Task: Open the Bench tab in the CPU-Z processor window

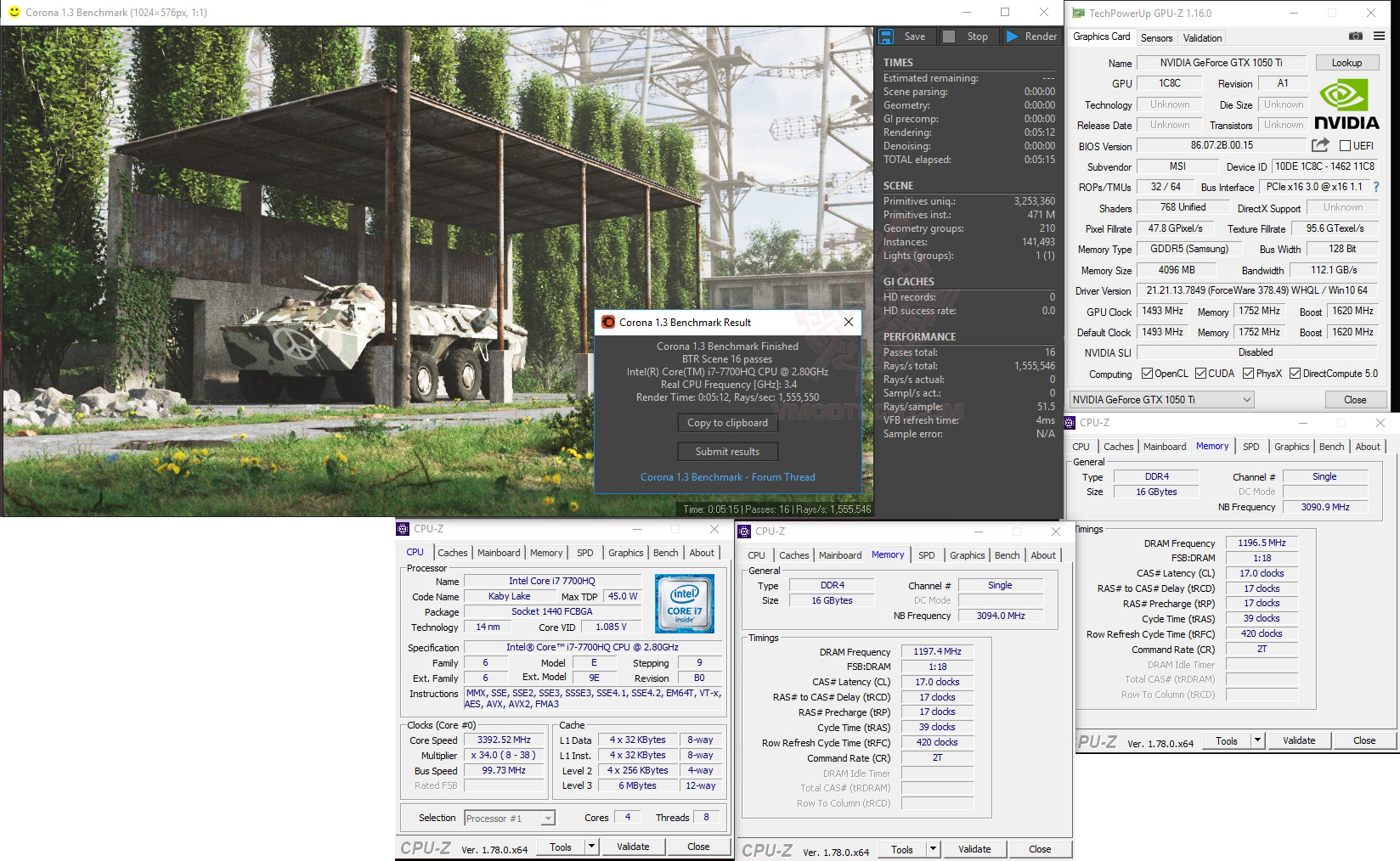Action: (x=666, y=553)
